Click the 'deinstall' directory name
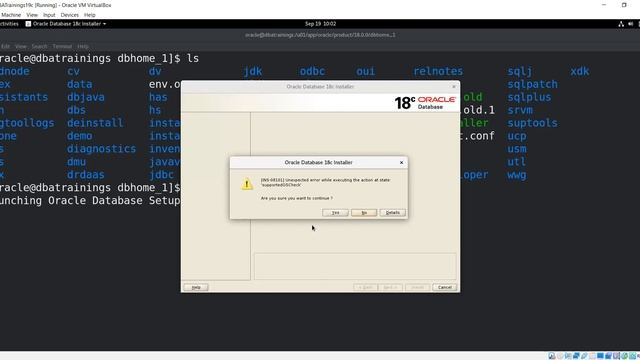The width and height of the screenshot is (640, 360). pos(95,123)
